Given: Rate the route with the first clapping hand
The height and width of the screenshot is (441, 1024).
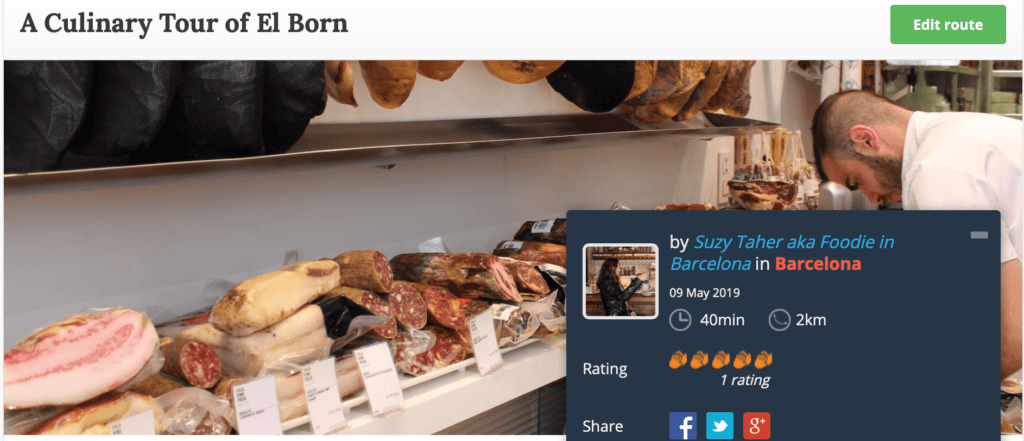Looking at the screenshot, I should [x=679, y=359].
